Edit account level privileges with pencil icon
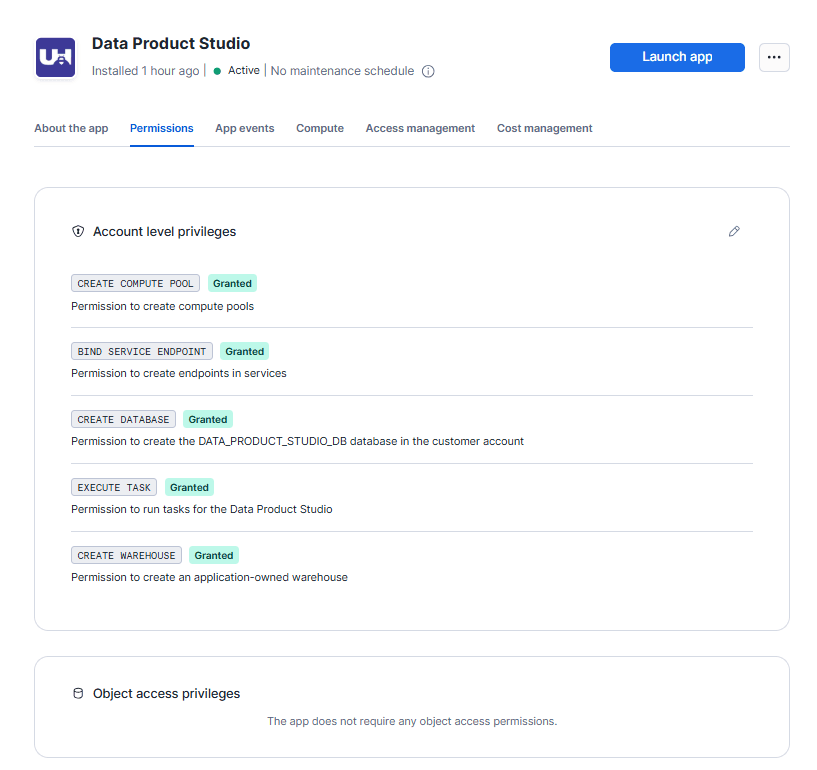 [734, 231]
